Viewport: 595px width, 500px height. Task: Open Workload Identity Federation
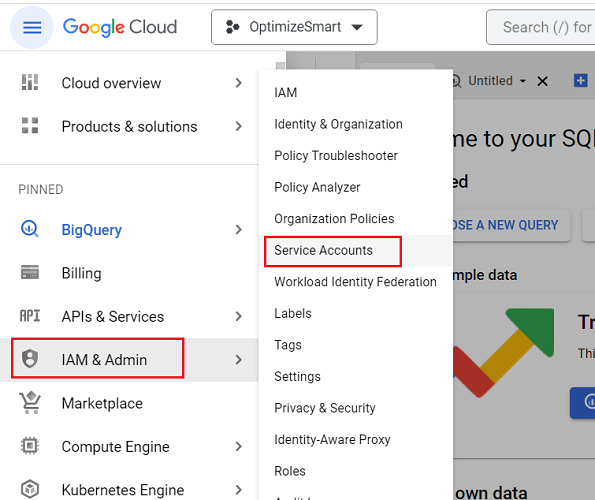click(356, 282)
